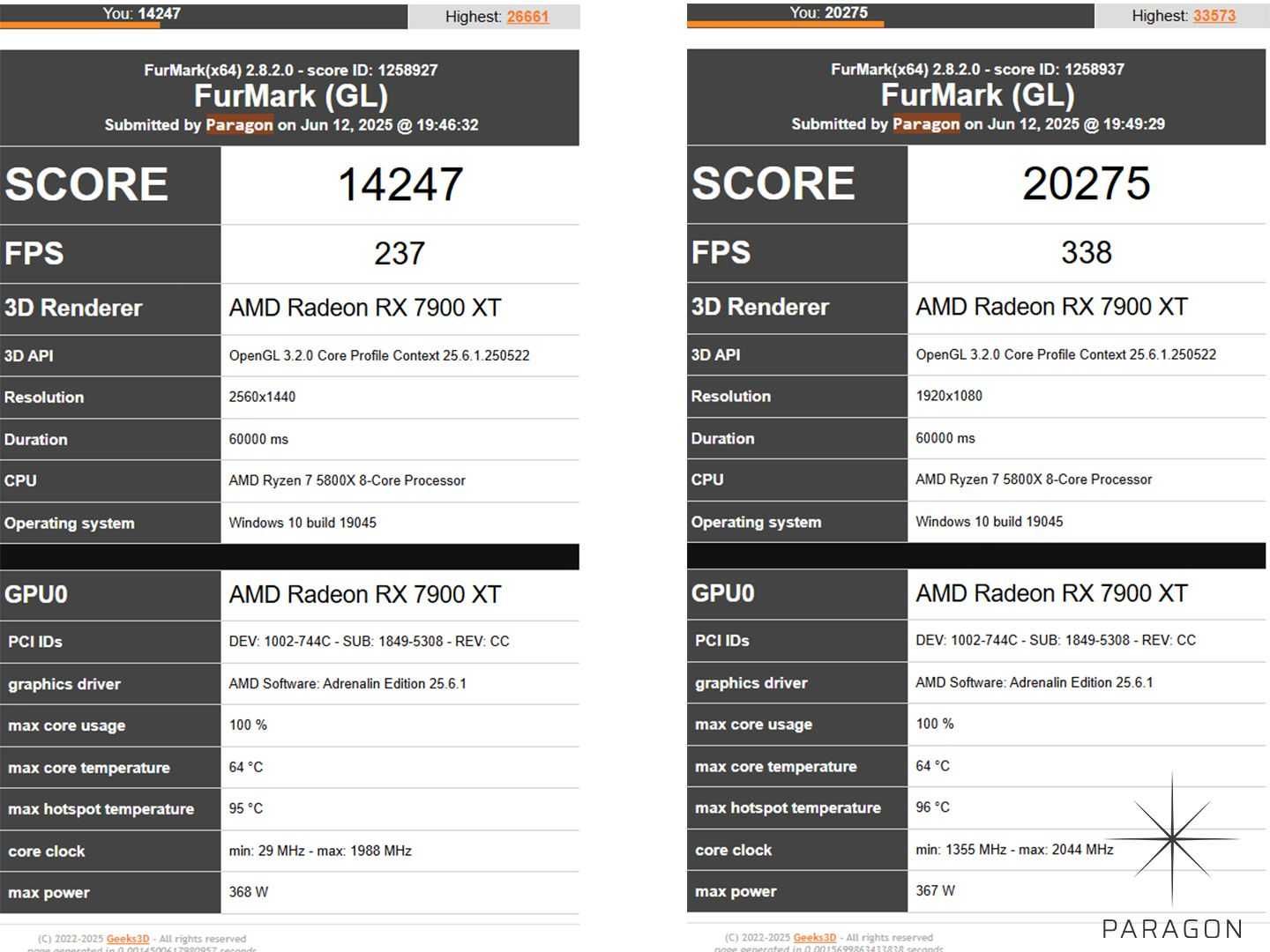The image size is (1270, 952).
Task: Click Windows 10 build 19045 on the 14247 page
Action: click(303, 523)
